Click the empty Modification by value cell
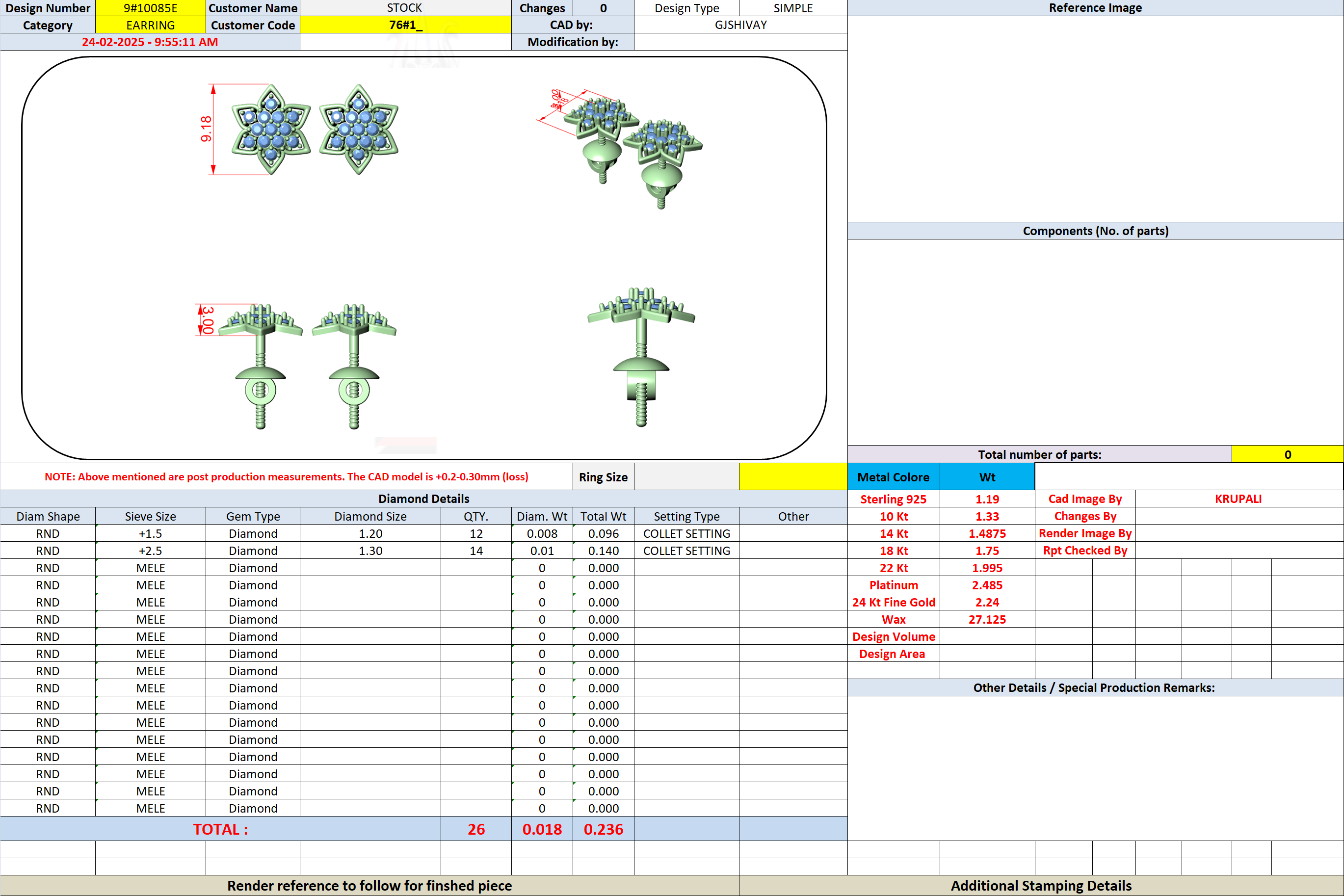The width and height of the screenshot is (1344, 896). pos(740,42)
